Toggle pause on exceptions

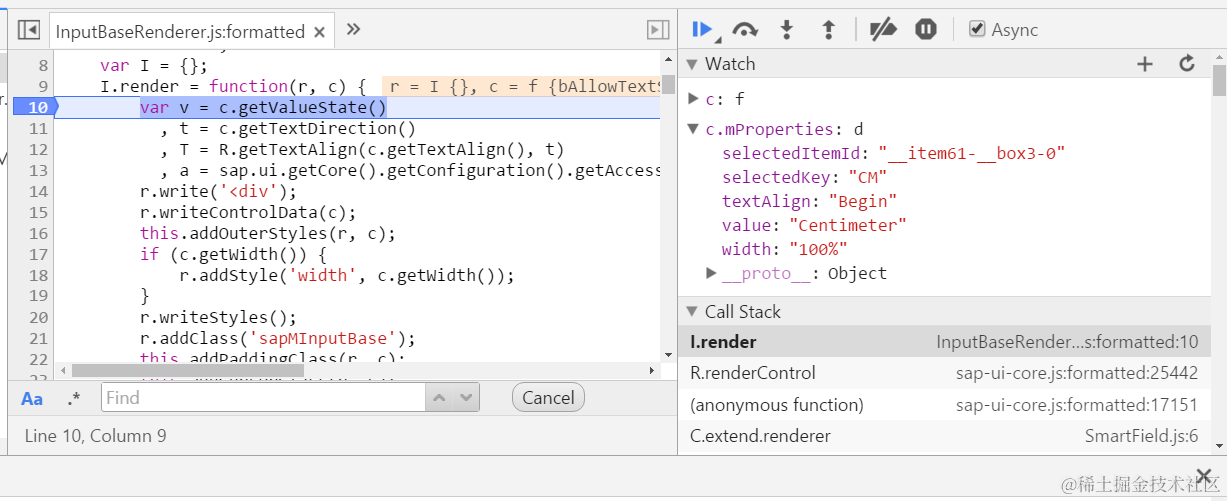pos(926,30)
